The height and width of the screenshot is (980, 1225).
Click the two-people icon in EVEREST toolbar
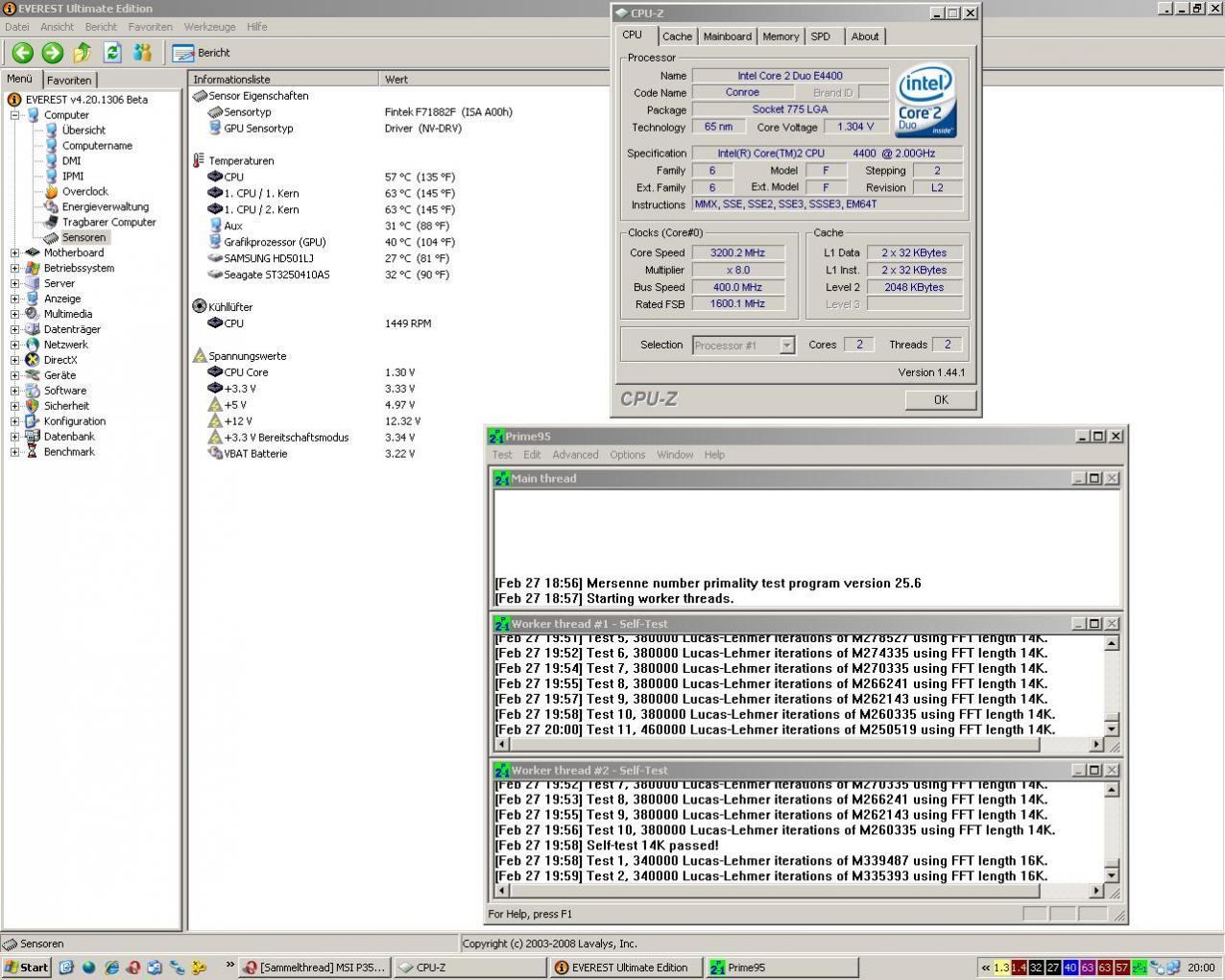click(x=142, y=53)
